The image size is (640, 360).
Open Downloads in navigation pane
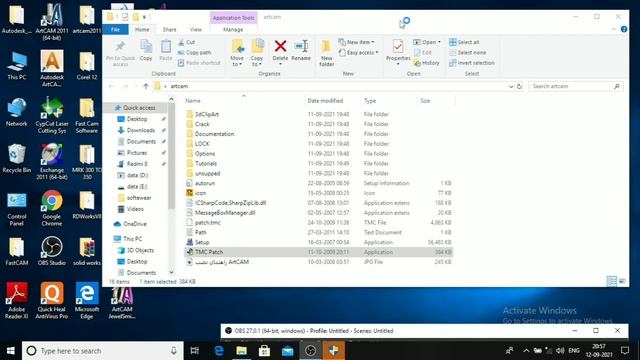click(x=140, y=130)
